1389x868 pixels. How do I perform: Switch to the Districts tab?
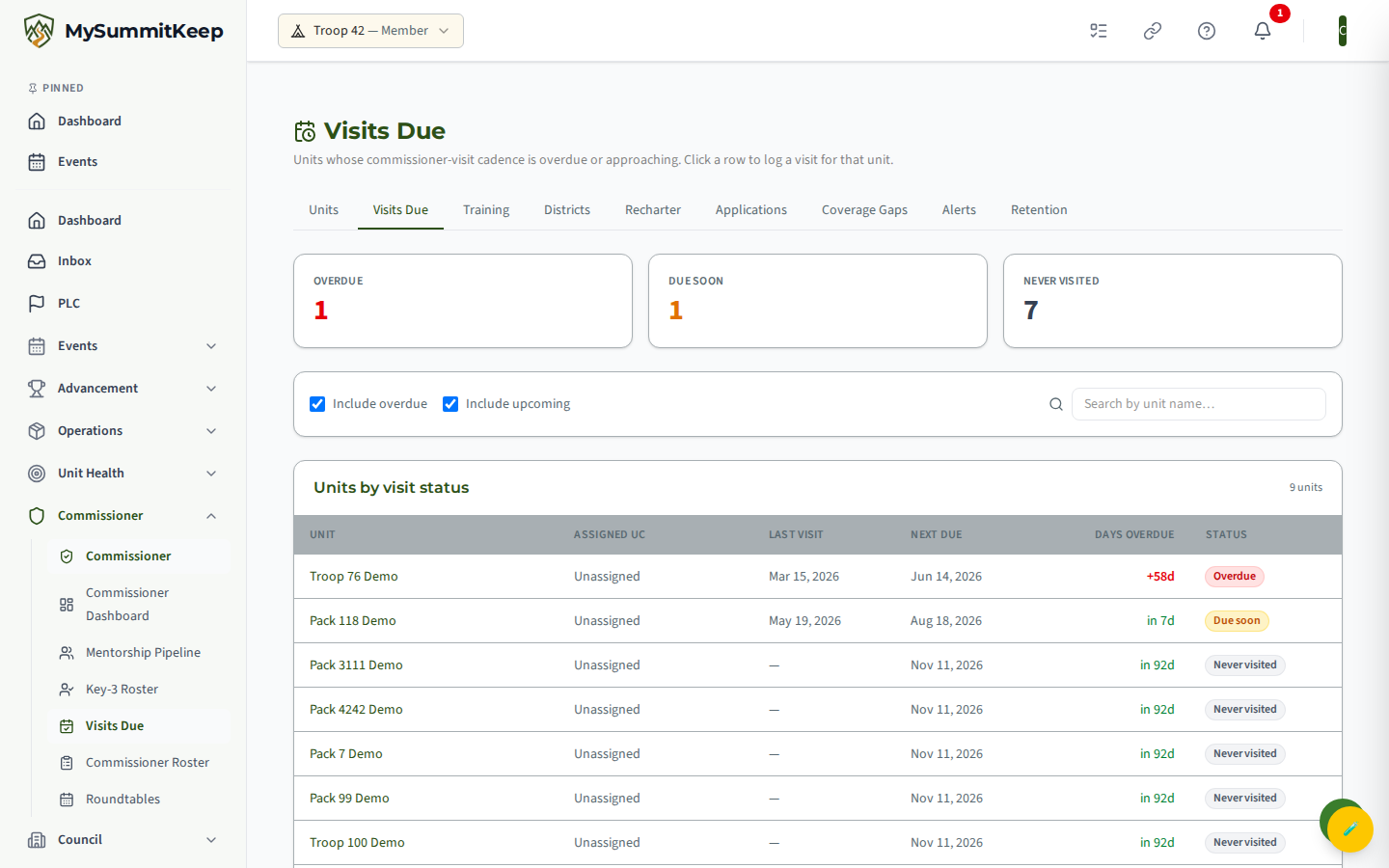(x=567, y=210)
